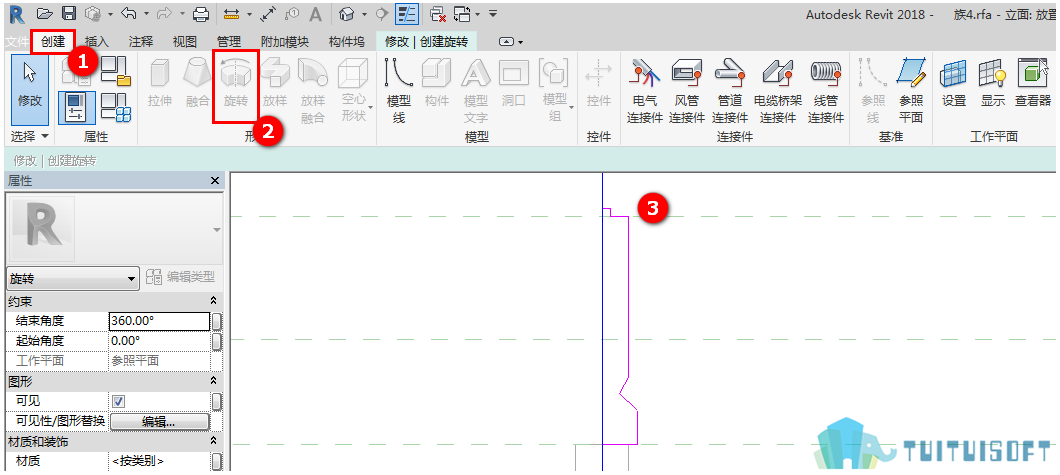Add a Duct Connector (风管连接件)

coord(687,91)
